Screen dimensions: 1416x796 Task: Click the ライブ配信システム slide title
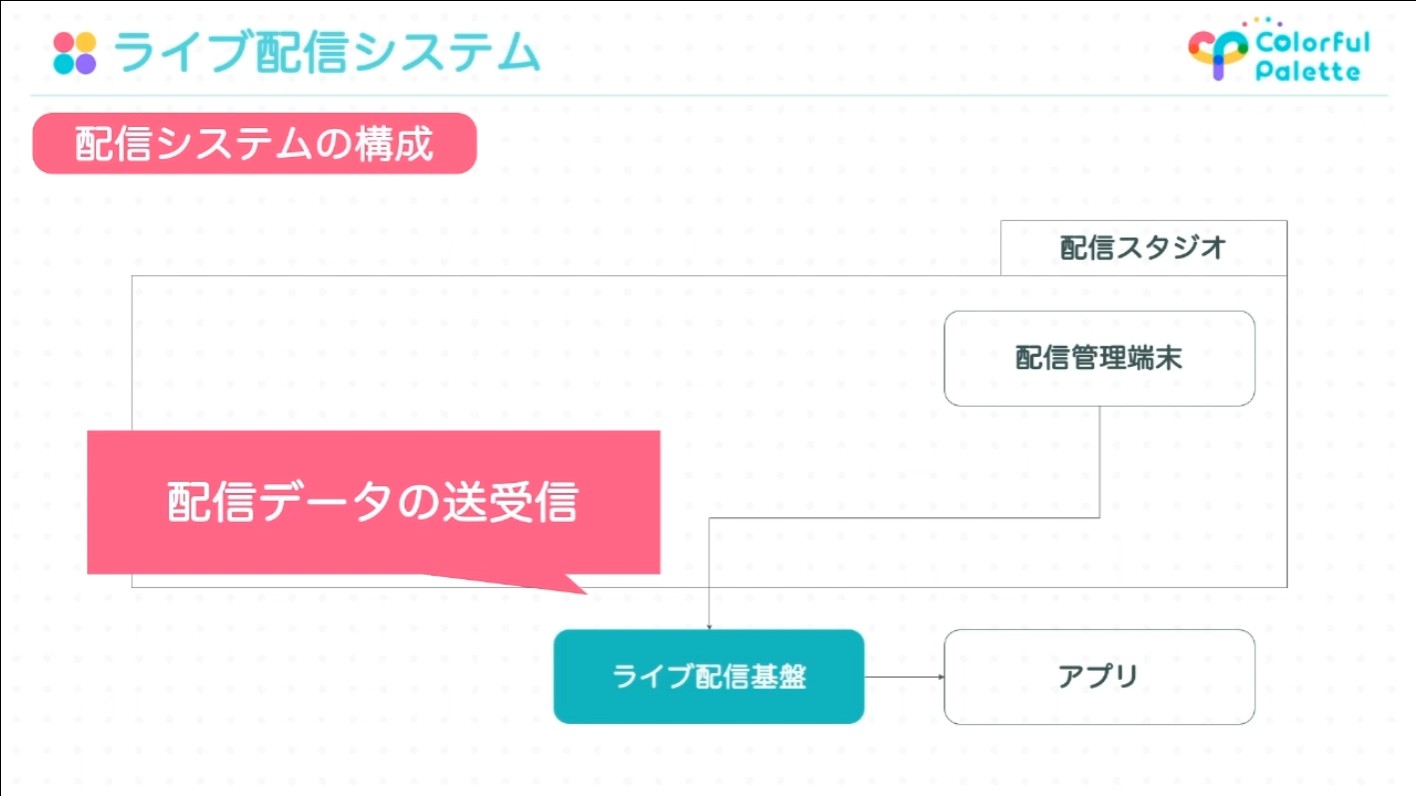click(x=326, y=53)
